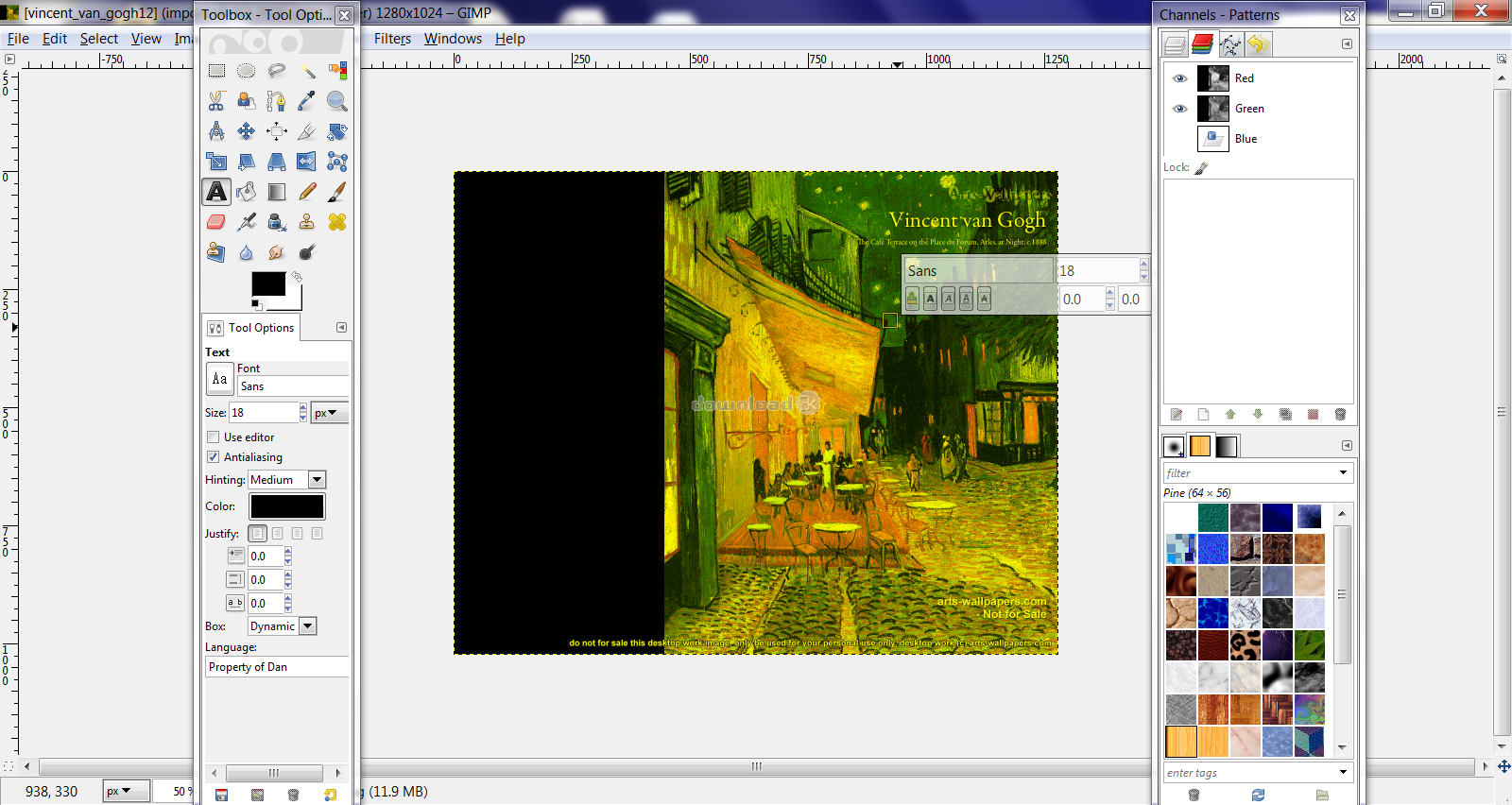Select the Alignment tool

pos(277,131)
